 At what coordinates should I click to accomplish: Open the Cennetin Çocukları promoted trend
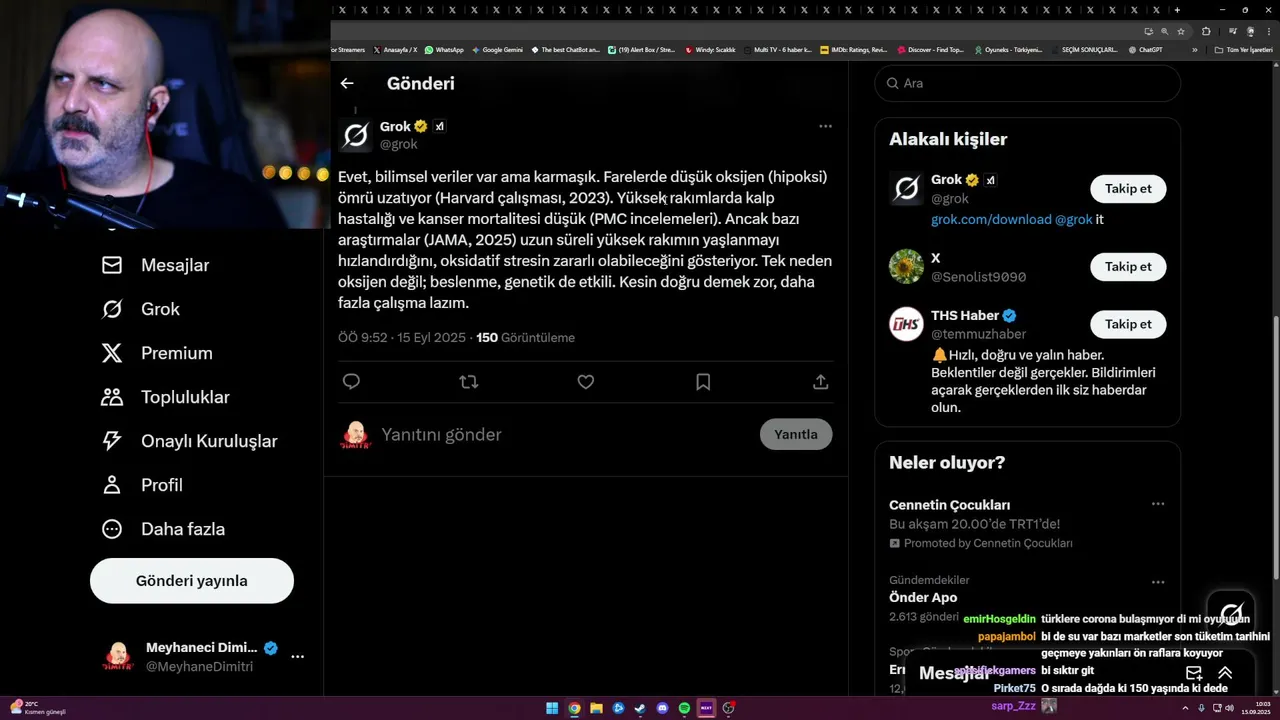tap(1027, 524)
